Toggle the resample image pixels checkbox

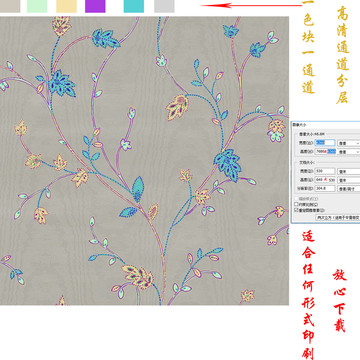[x=296, y=210]
